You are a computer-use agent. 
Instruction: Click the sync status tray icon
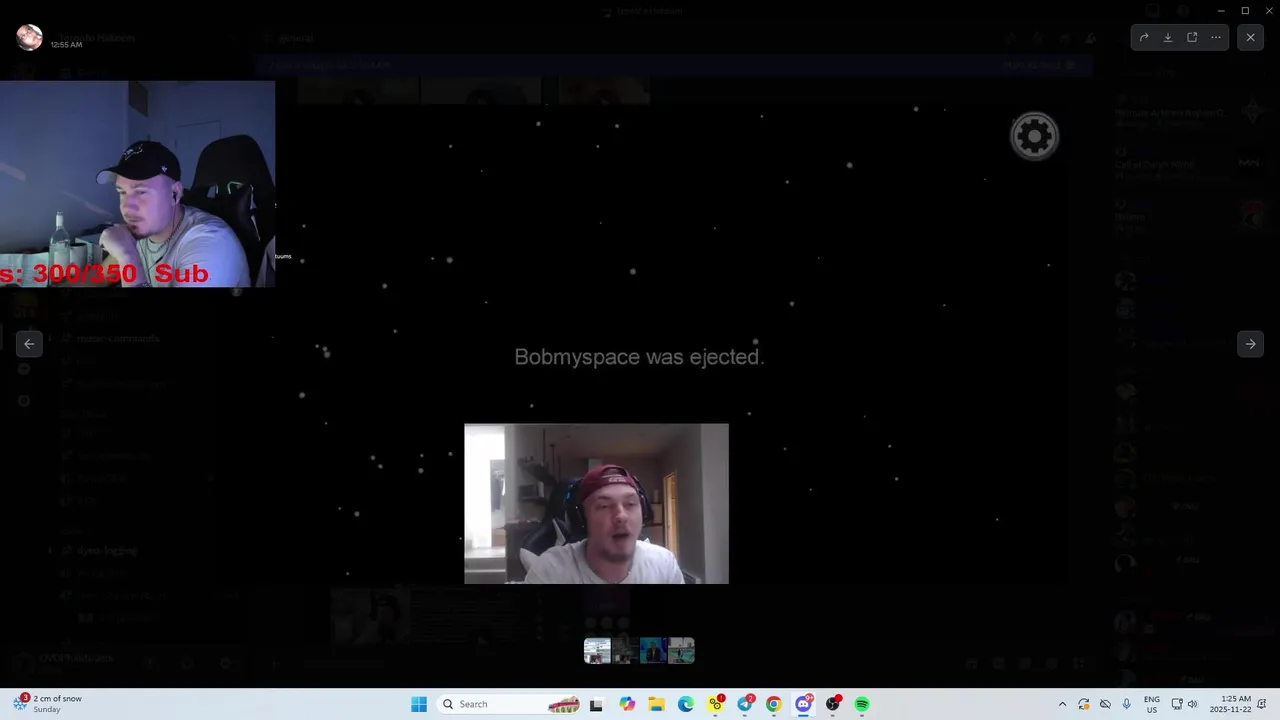coord(1083,704)
